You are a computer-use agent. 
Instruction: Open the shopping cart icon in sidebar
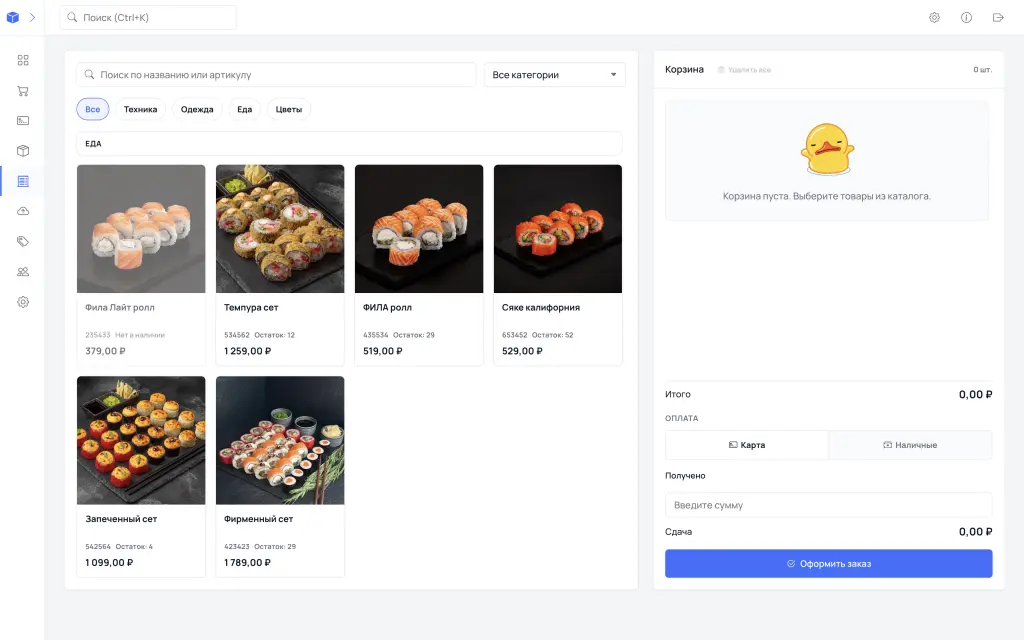point(23,91)
